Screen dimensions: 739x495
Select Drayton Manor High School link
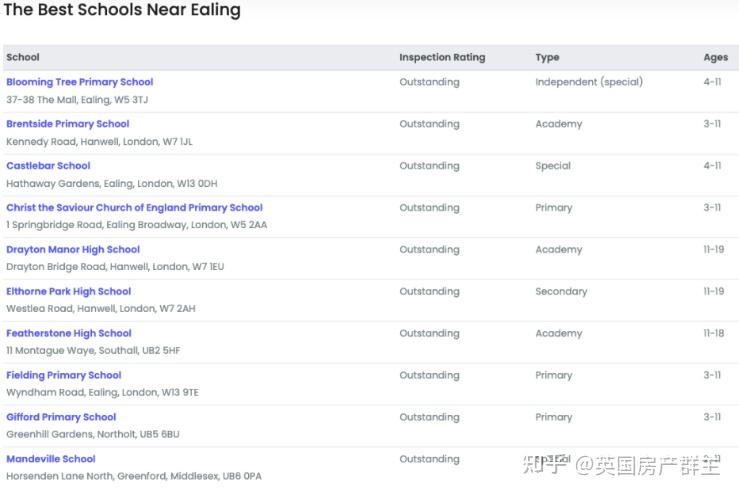pos(73,250)
